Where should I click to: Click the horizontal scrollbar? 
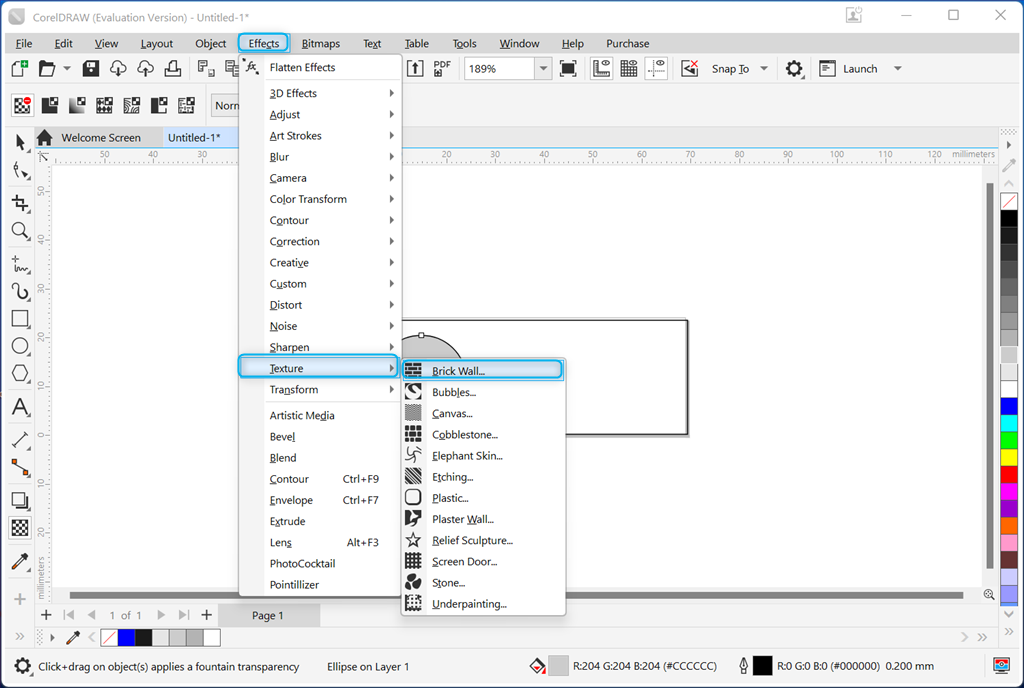tap(516, 595)
